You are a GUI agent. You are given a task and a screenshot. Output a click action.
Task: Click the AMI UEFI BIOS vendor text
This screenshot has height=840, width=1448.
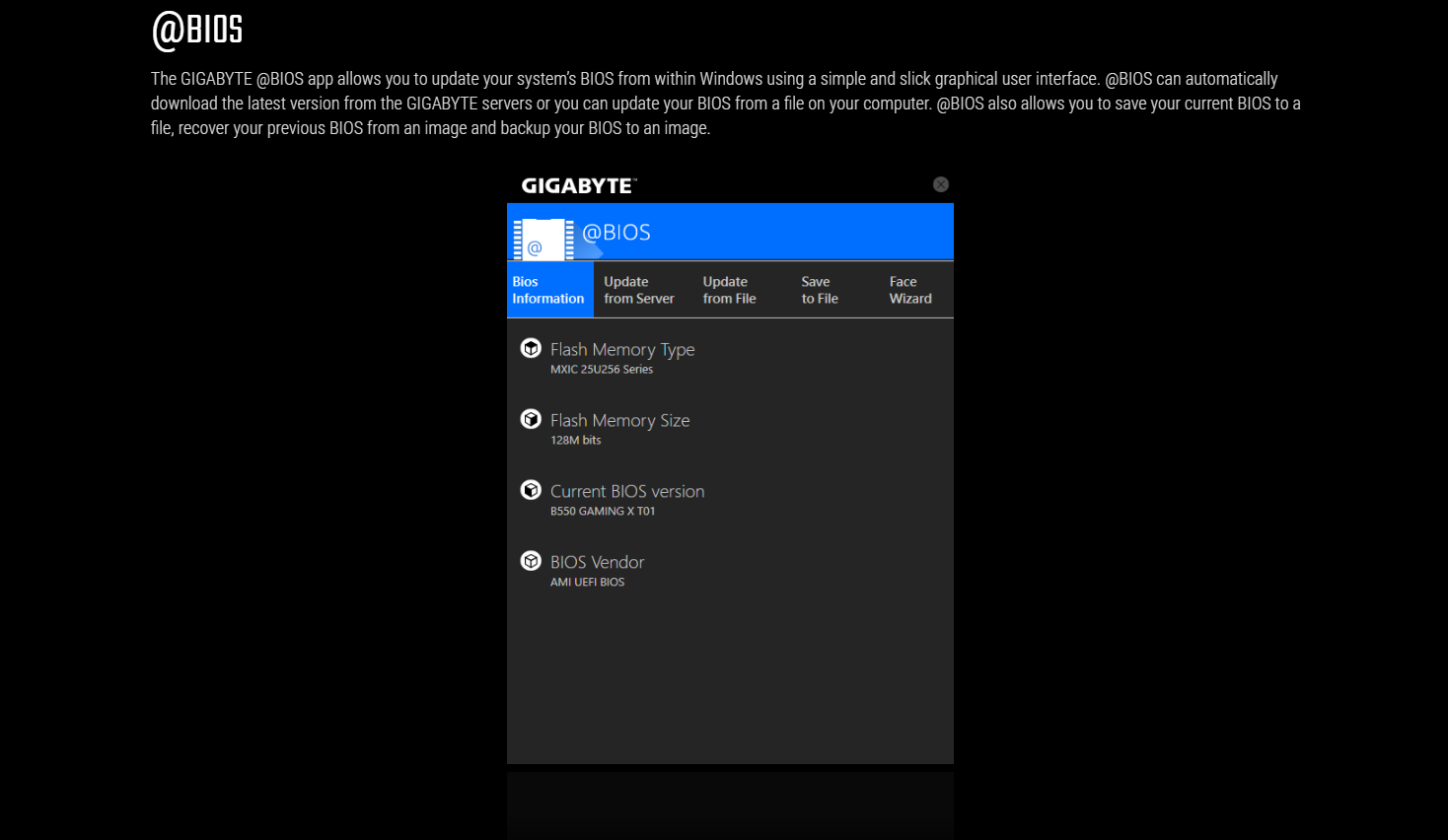587,583
